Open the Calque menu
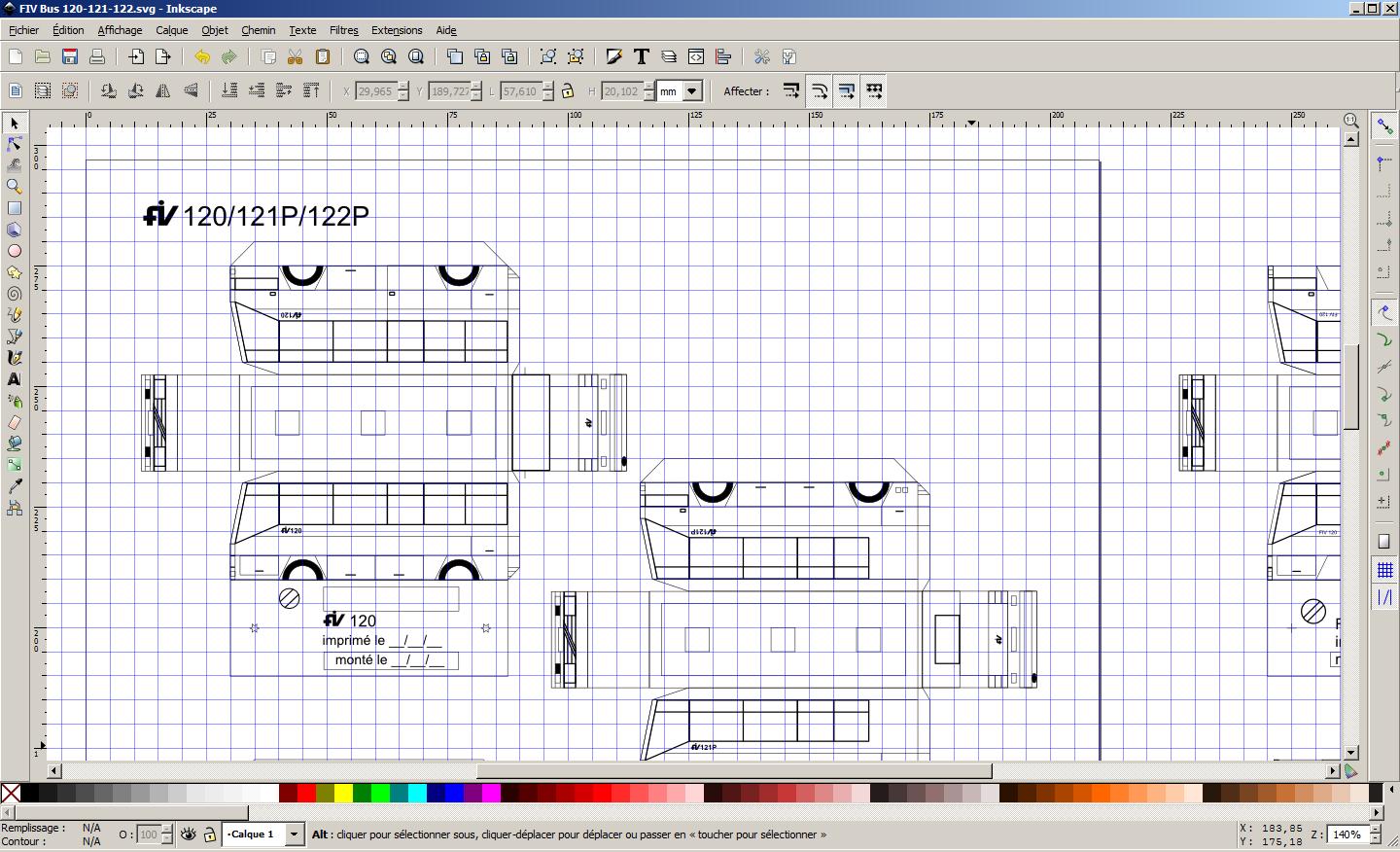Screen dimensions: 1400x852 pos(172,30)
